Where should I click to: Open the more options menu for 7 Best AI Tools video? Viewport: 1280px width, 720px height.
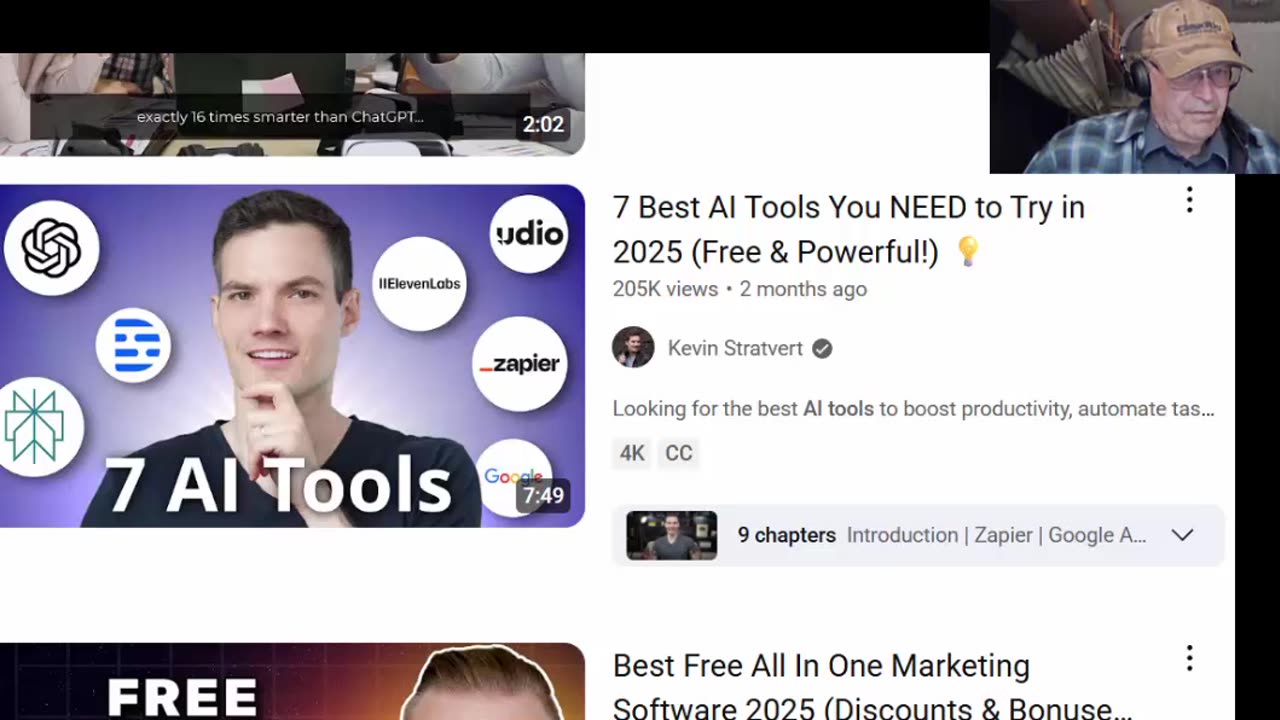[x=1189, y=201]
